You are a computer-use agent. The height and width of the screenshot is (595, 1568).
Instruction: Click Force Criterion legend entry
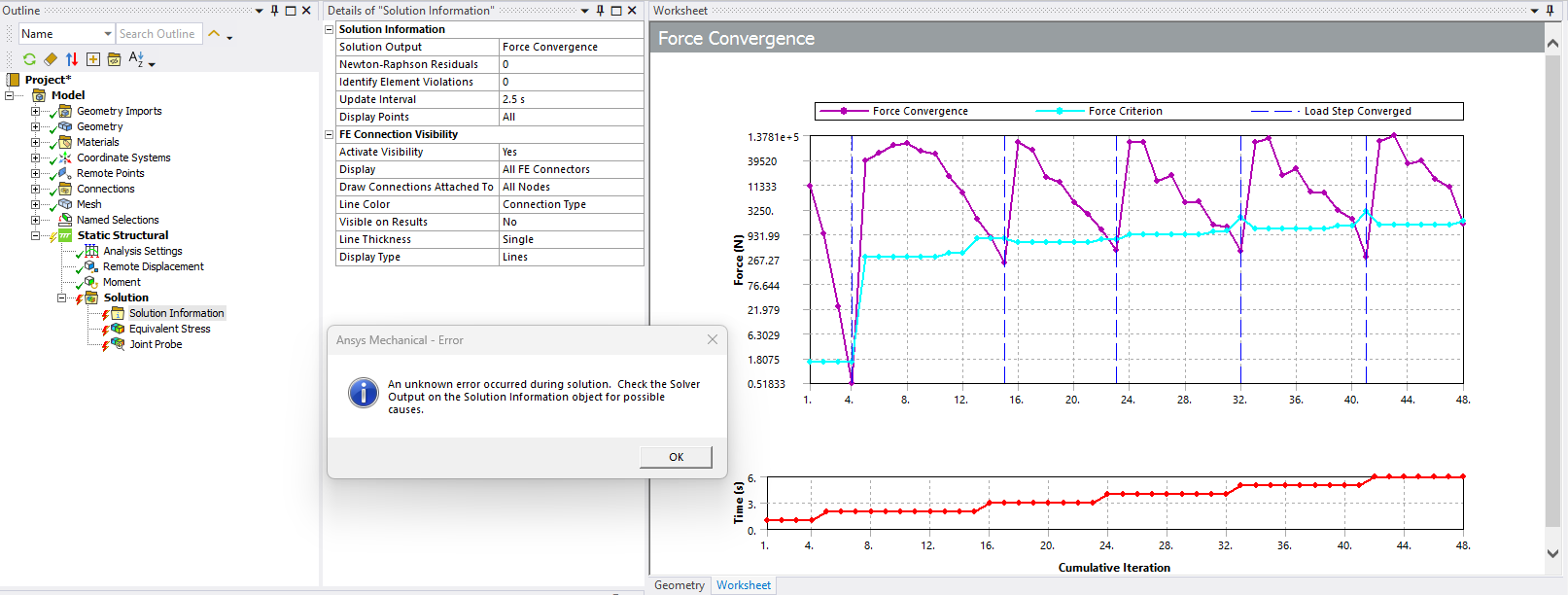[x=1099, y=111]
